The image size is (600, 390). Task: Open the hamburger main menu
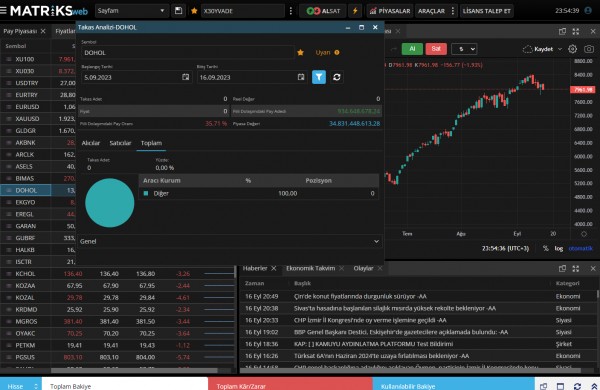(3, 10)
